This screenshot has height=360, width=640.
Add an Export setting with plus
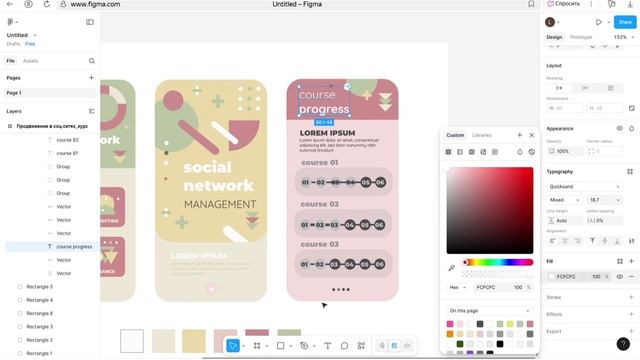[x=631, y=331]
